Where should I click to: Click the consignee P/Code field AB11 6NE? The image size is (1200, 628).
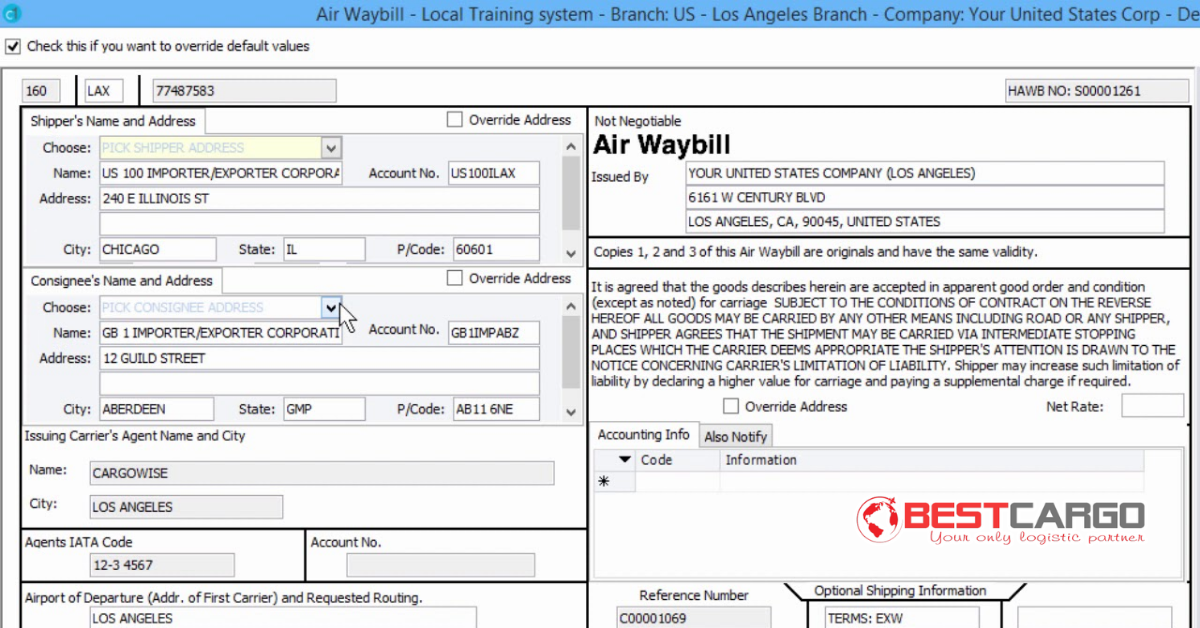[495, 409]
